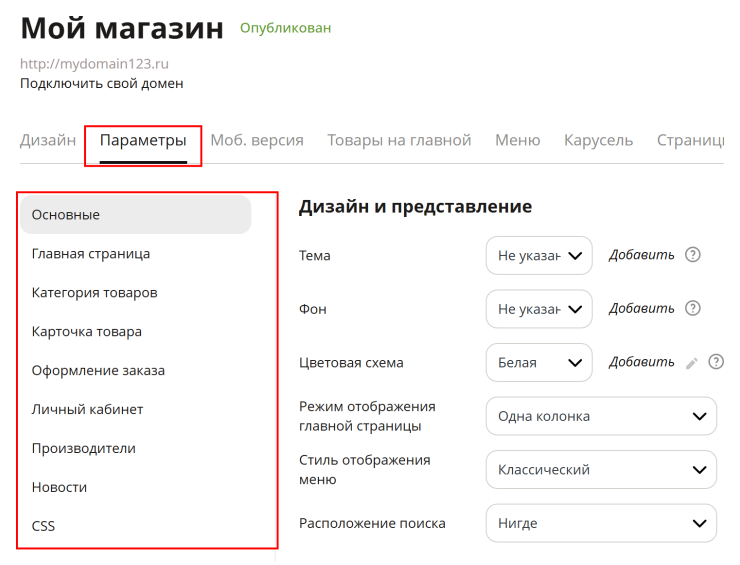Image resolution: width=740 pixels, height=565 pixels.
Task: Select Основные in the settings sidebar
Action: (x=135, y=215)
